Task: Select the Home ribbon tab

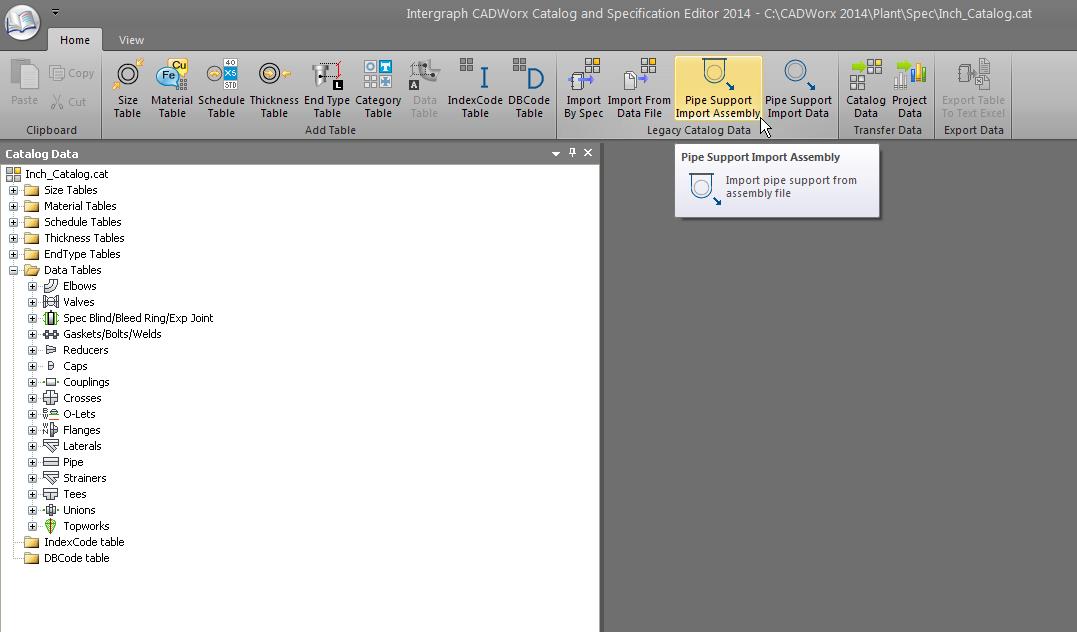Action: coord(75,40)
